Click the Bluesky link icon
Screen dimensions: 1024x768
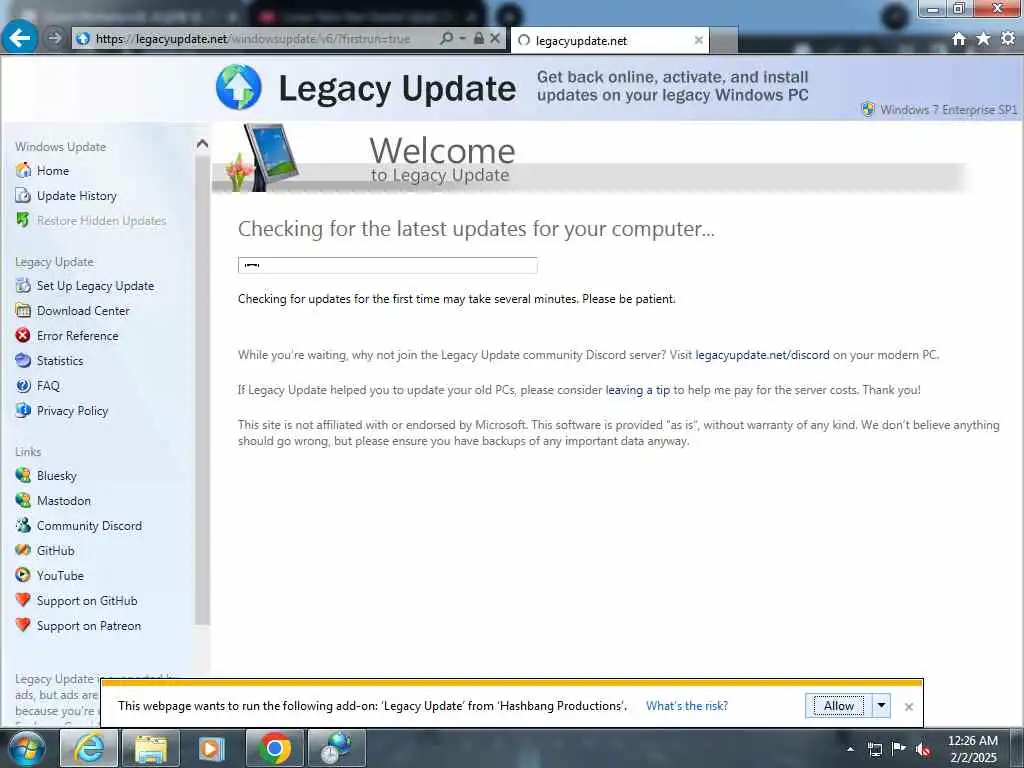(23, 475)
